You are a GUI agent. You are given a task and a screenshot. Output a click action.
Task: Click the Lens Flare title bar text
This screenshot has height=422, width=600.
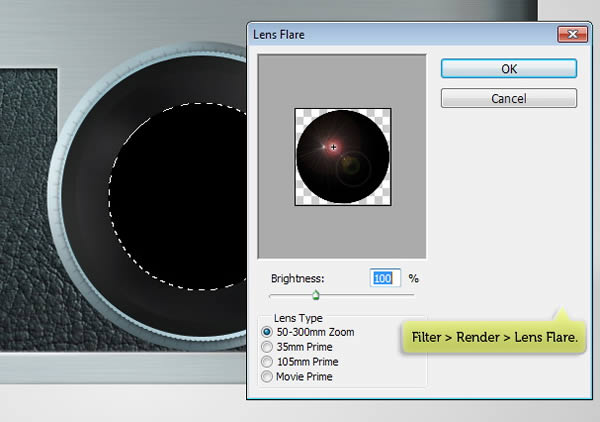tap(279, 34)
